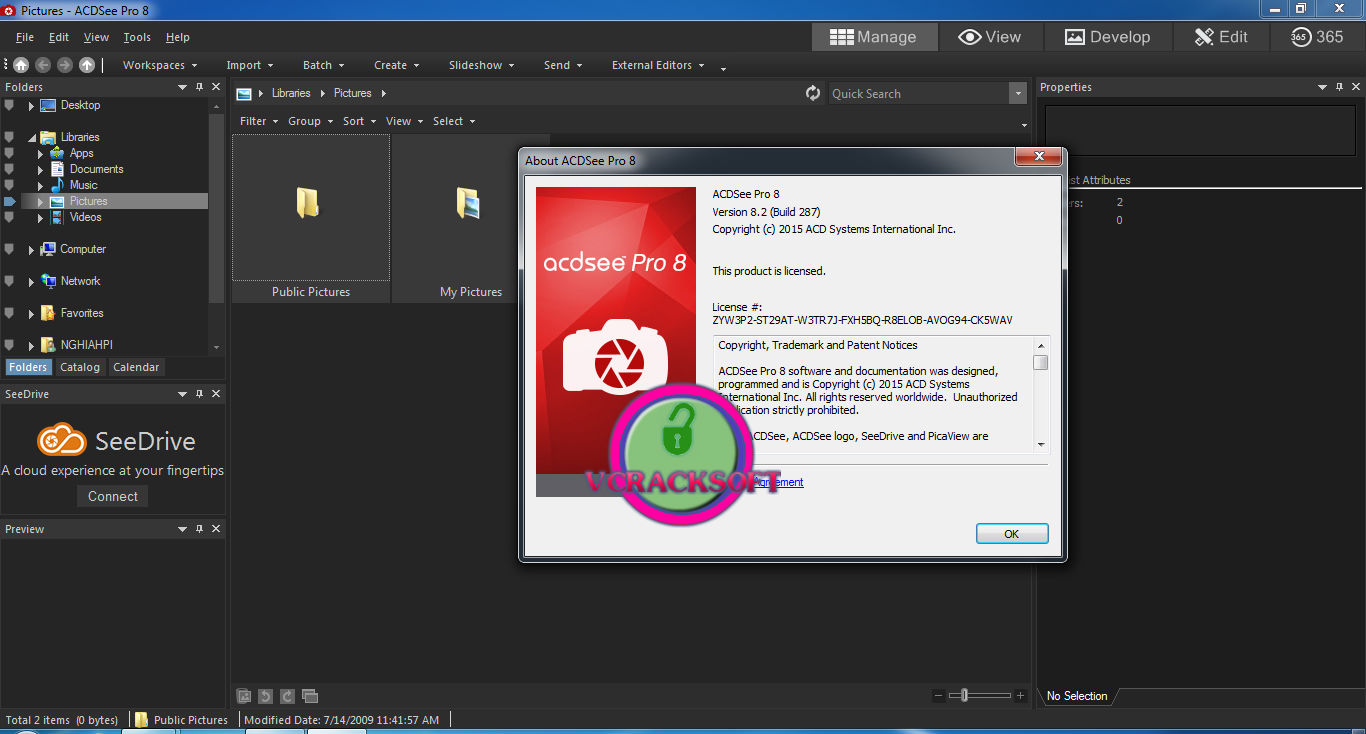Screen dimensions: 1366x734
Task: Close the SeeDrive panel
Action: [x=216, y=394]
